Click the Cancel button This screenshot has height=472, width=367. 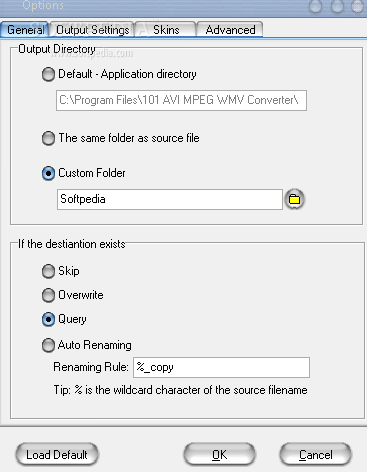coord(315,455)
